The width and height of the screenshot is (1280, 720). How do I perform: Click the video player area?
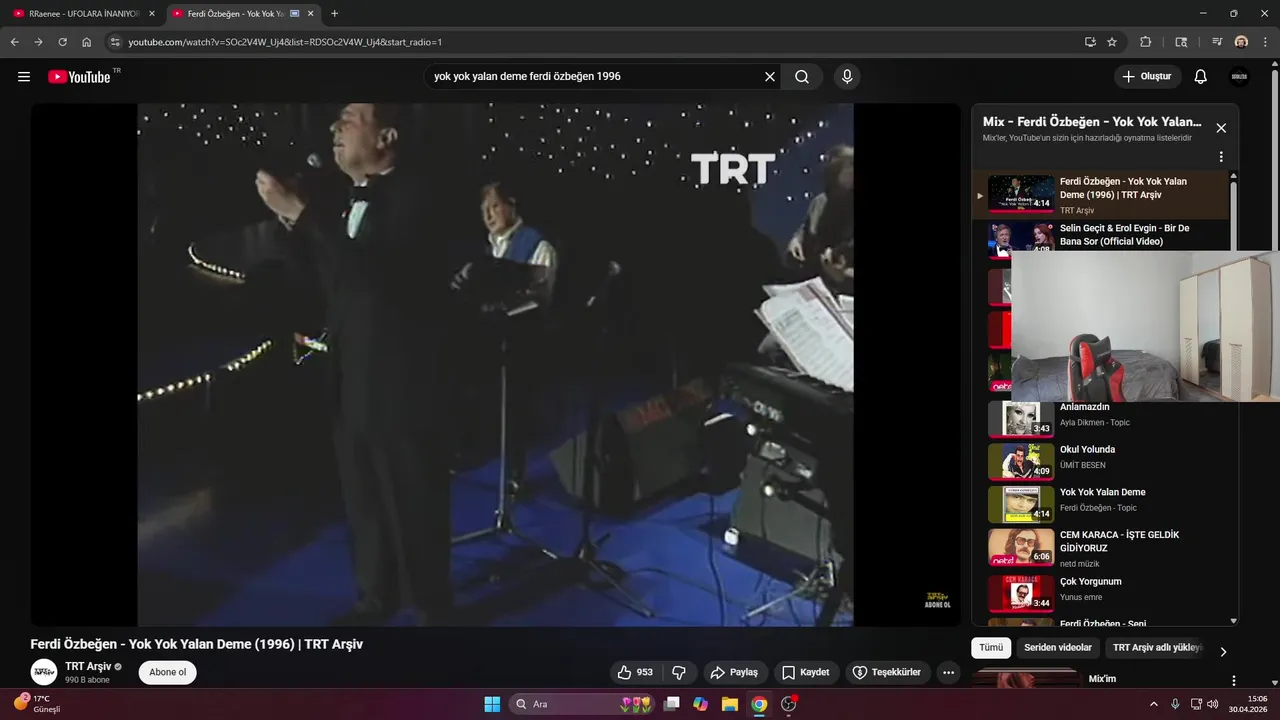[495, 365]
